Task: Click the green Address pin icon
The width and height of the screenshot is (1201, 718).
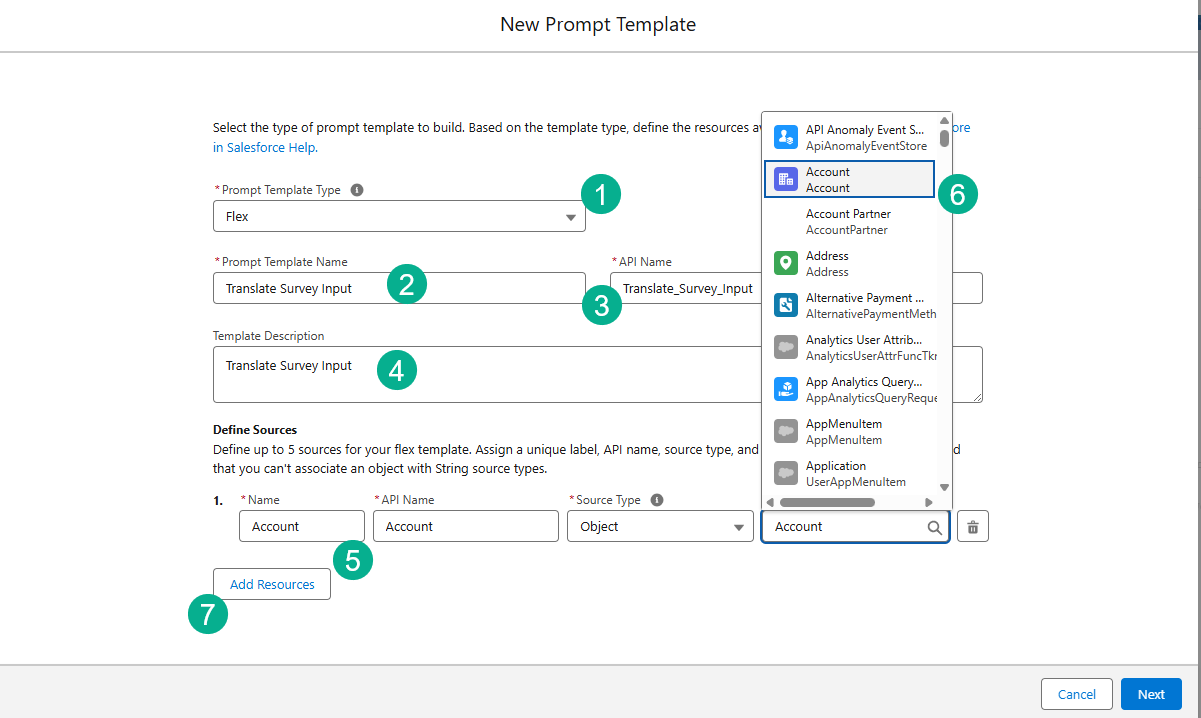Action: 786,264
